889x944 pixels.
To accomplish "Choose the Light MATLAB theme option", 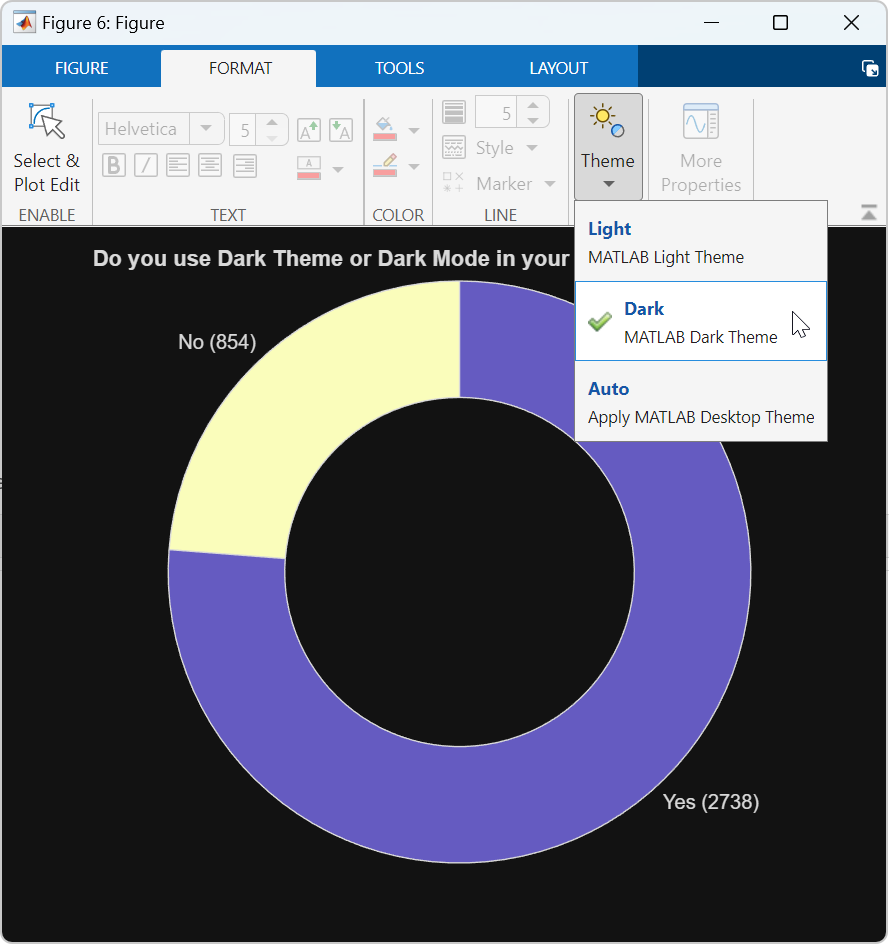I will 700,242.
